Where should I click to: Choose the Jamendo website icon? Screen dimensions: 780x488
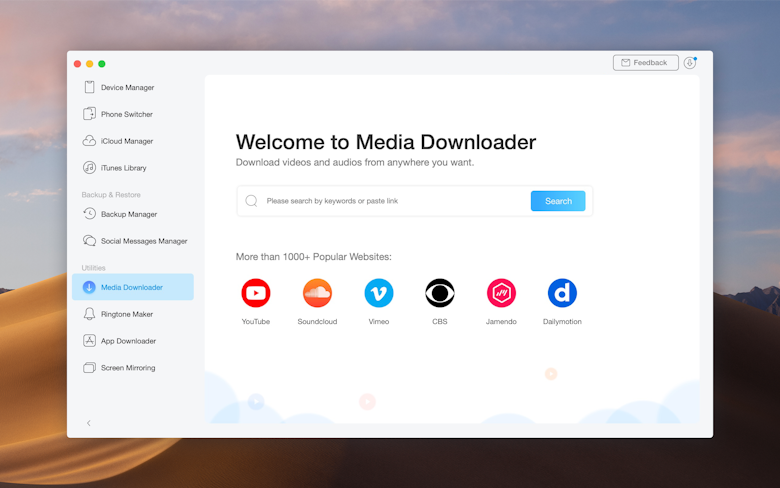tap(501, 293)
